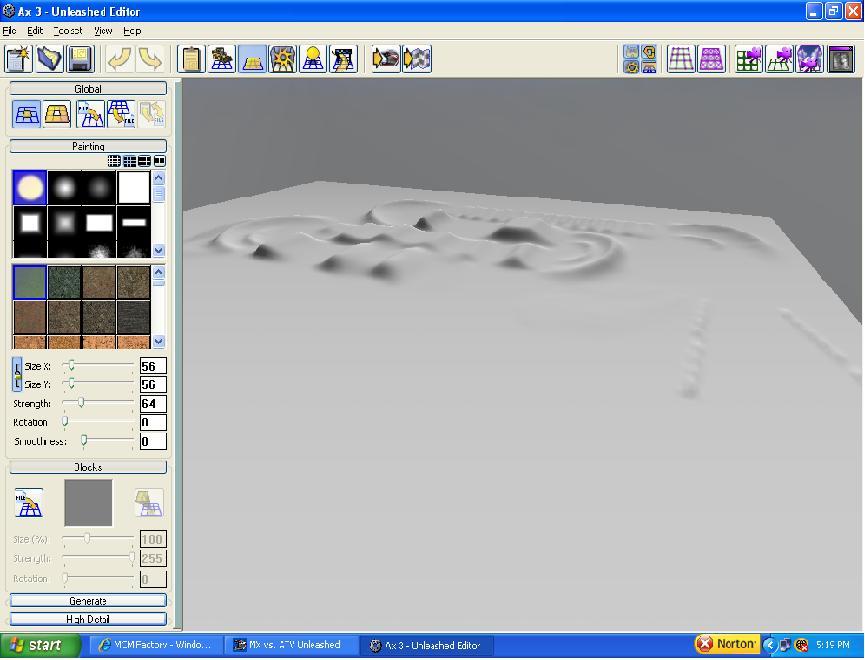Screen dimensions: 865x660
Task: Click the new document icon in the toolbar
Action: [x=19, y=59]
